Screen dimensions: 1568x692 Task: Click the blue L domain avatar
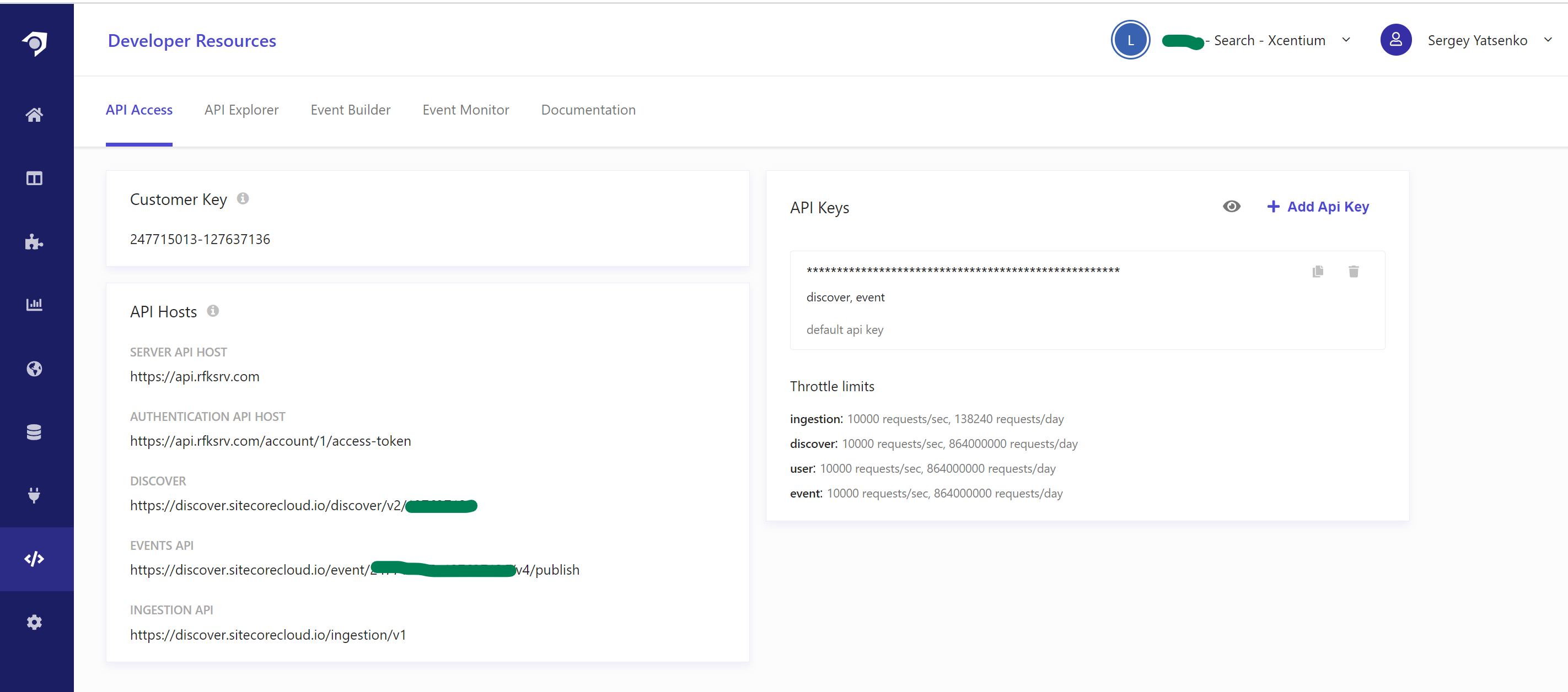tap(1130, 40)
